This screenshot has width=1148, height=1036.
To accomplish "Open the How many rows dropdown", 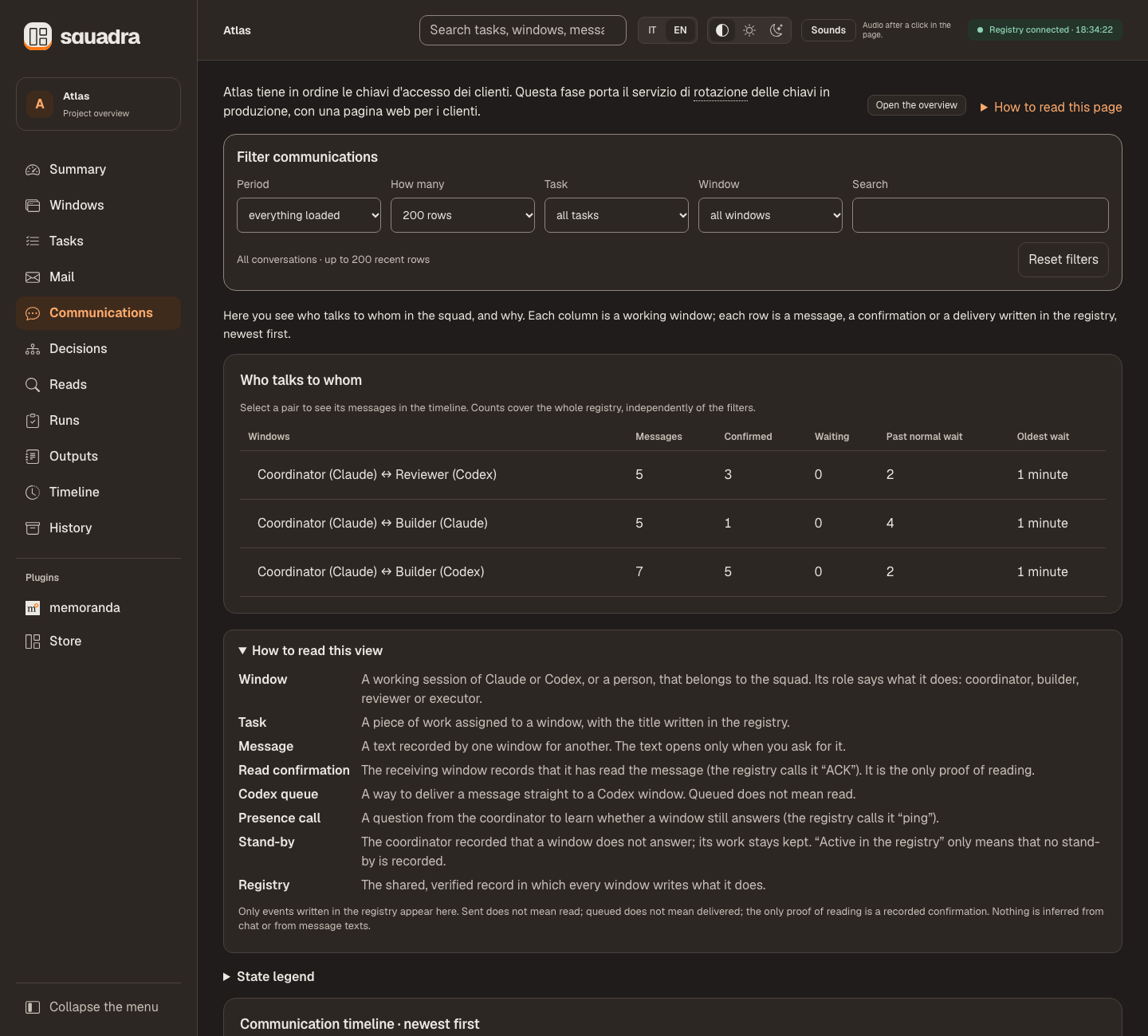I will 462,215.
